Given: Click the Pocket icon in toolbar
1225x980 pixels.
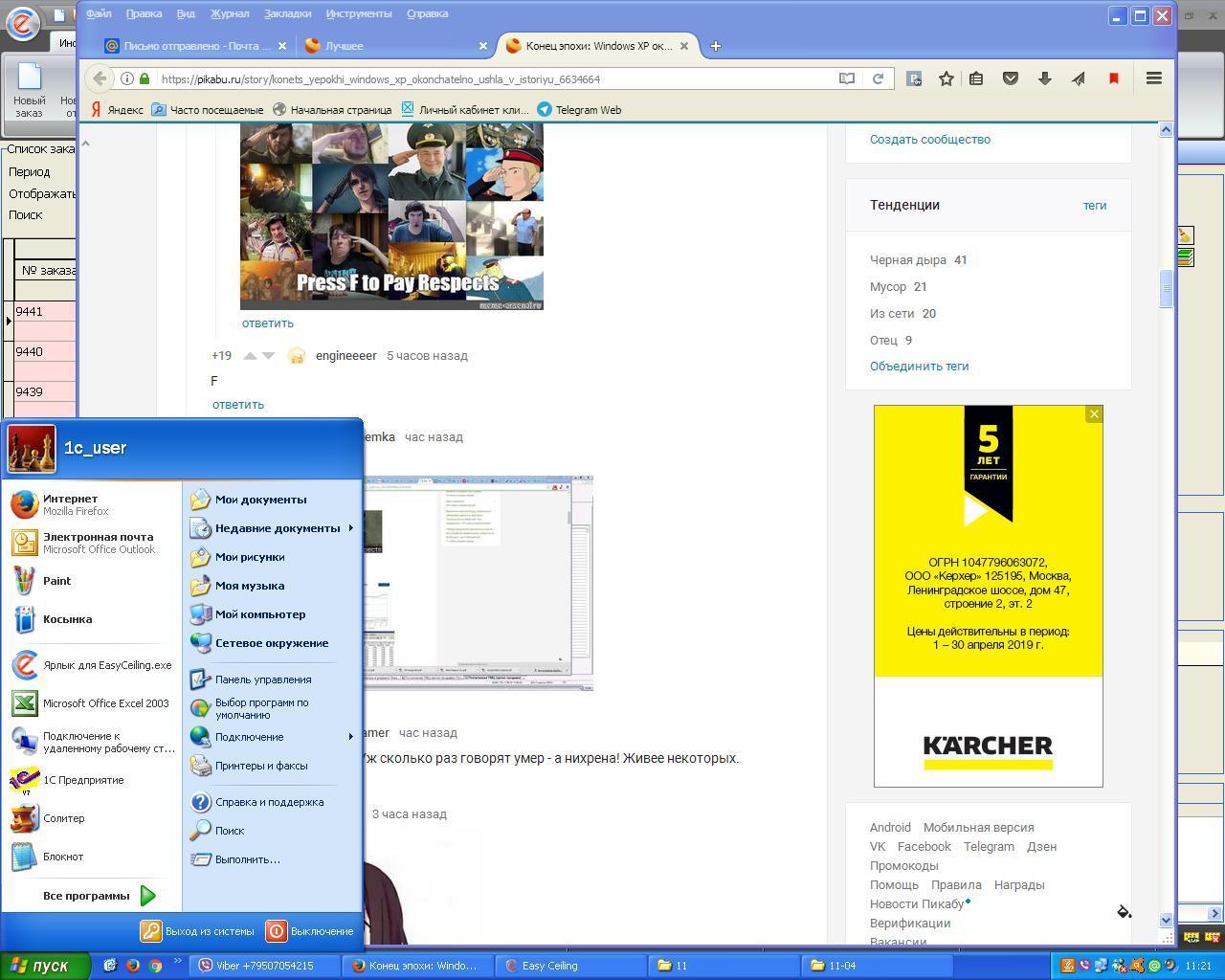Looking at the screenshot, I should click(x=1010, y=78).
